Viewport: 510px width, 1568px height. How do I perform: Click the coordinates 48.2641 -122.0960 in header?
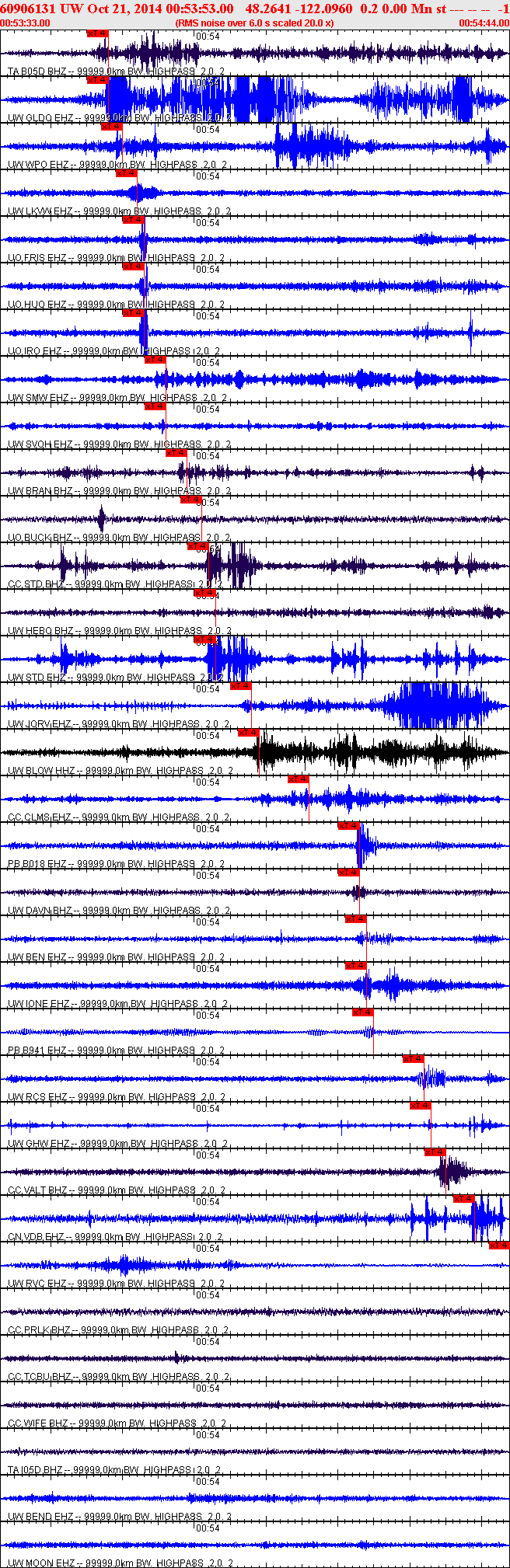click(299, 9)
